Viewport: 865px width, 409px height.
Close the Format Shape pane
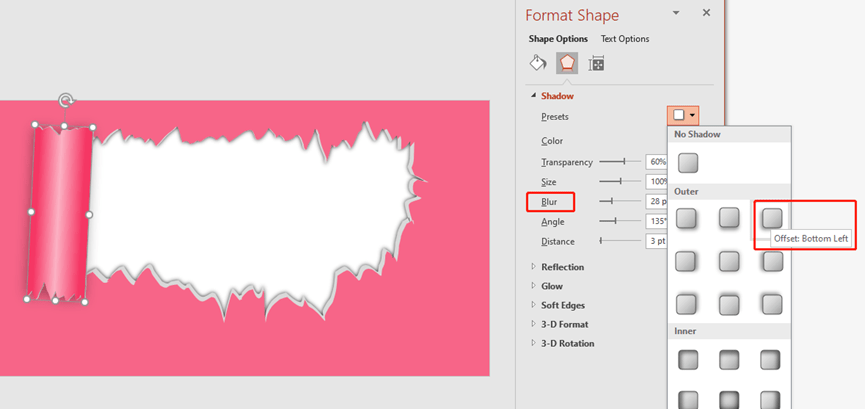(706, 13)
